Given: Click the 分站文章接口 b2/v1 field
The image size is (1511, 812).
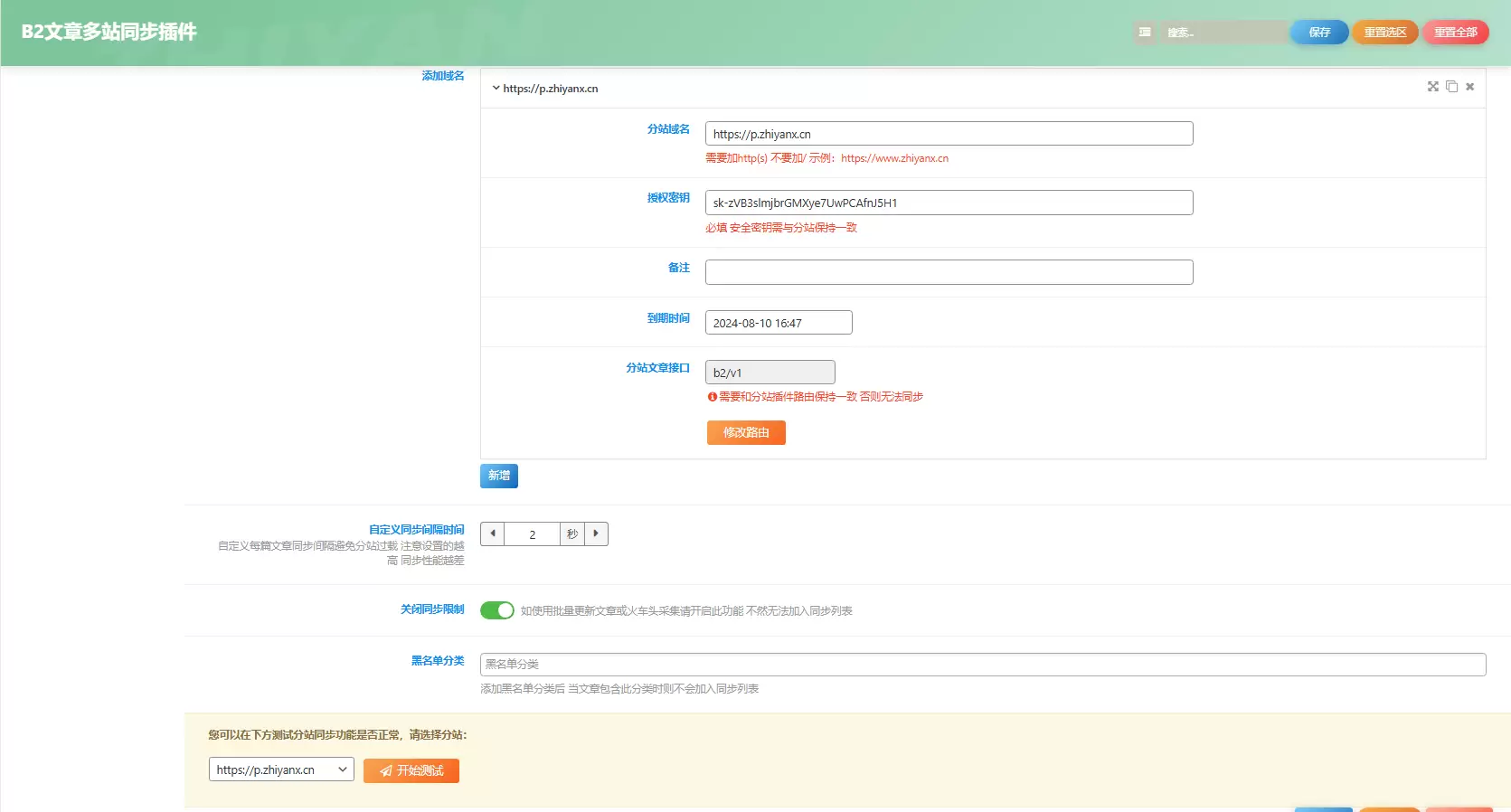Looking at the screenshot, I should [x=770, y=373].
